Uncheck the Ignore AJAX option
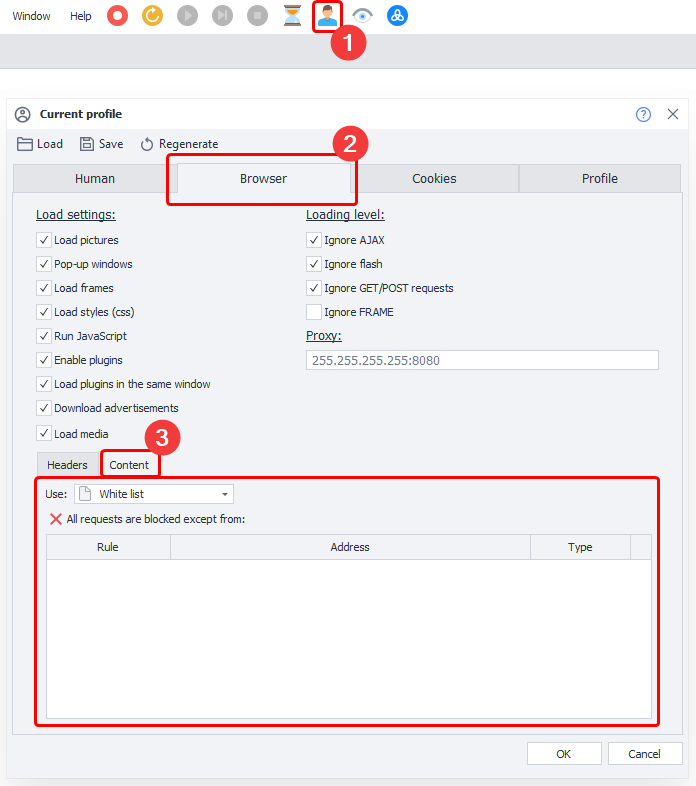The height and width of the screenshot is (786, 696). pyautogui.click(x=314, y=240)
